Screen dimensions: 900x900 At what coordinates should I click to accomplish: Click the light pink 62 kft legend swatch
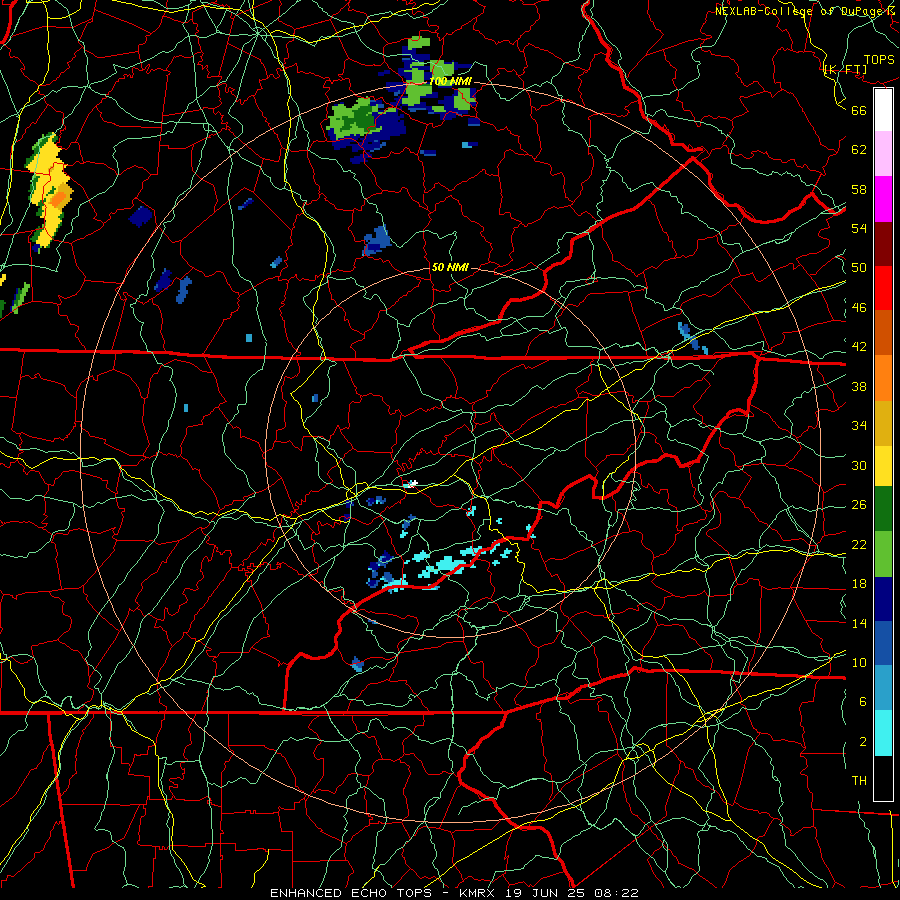883,154
